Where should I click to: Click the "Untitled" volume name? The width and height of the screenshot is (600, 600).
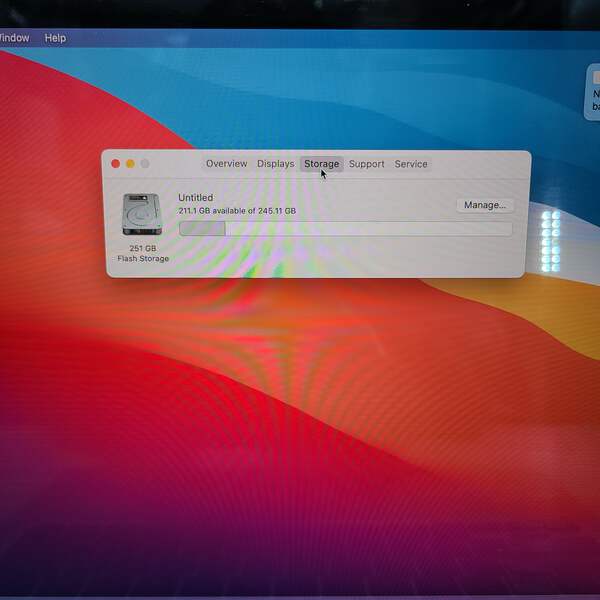click(x=196, y=197)
